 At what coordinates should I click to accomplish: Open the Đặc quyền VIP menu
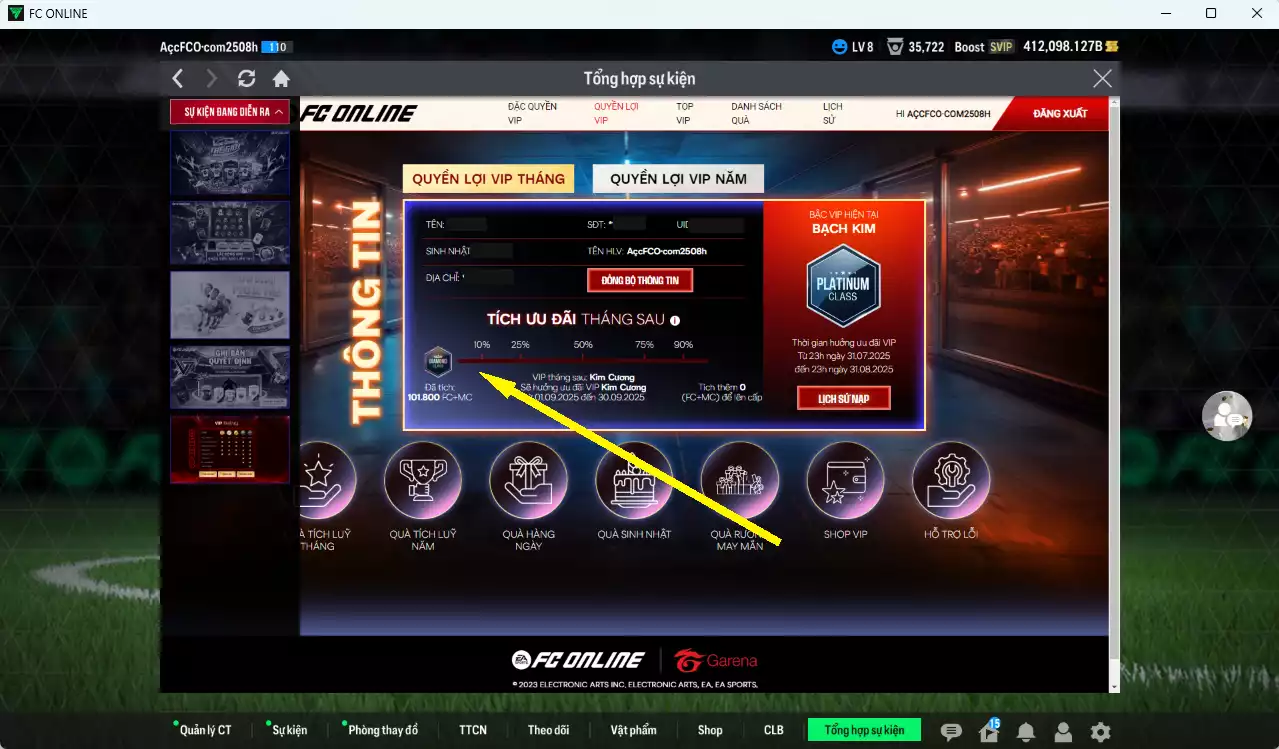coord(532,113)
